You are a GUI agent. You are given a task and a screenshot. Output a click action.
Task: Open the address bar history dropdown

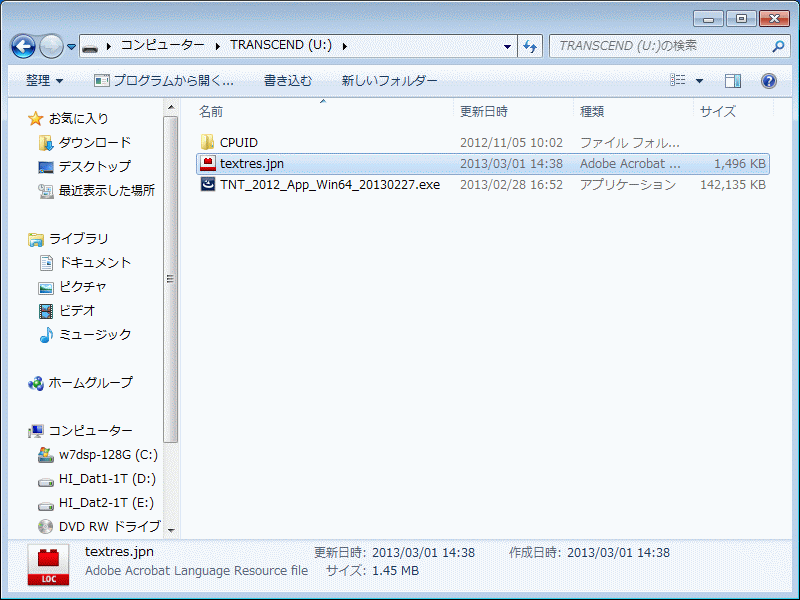point(507,47)
